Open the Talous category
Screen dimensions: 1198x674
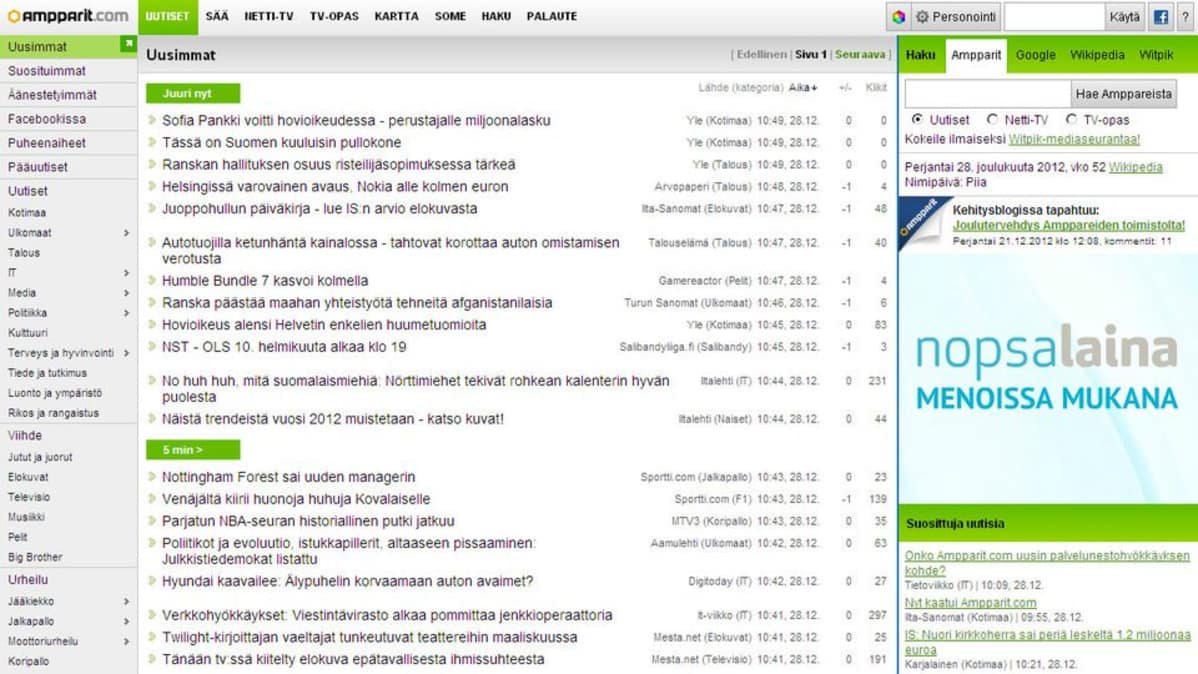pyautogui.click(x=24, y=253)
